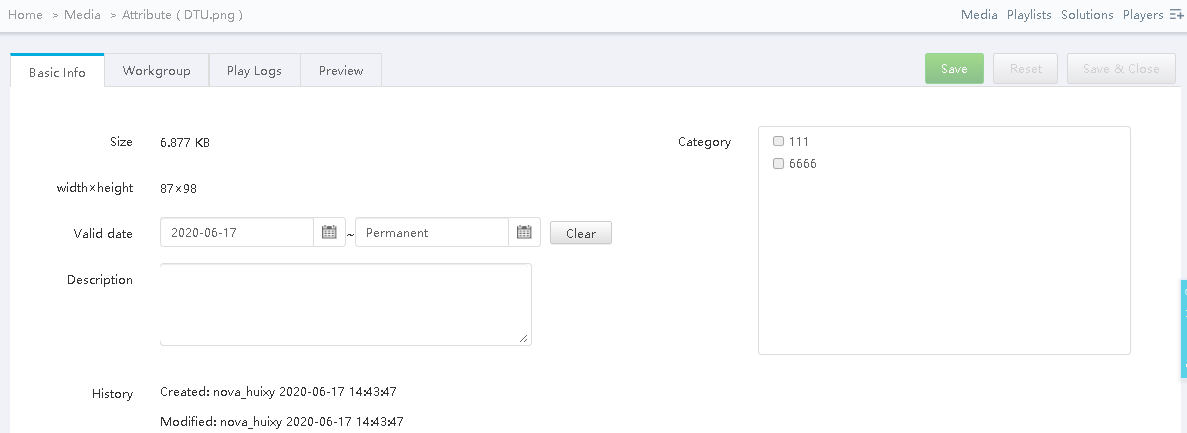Focus the Permanent end date field

[x=431, y=232]
